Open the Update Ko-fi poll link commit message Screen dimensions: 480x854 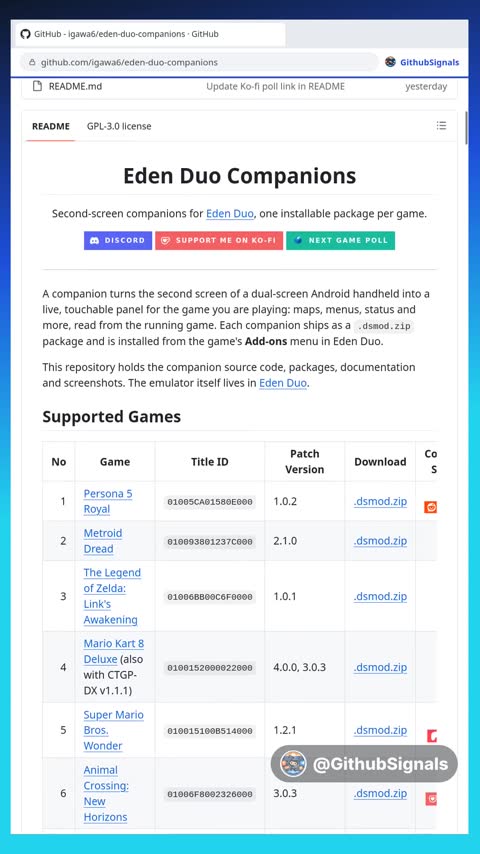point(275,86)
